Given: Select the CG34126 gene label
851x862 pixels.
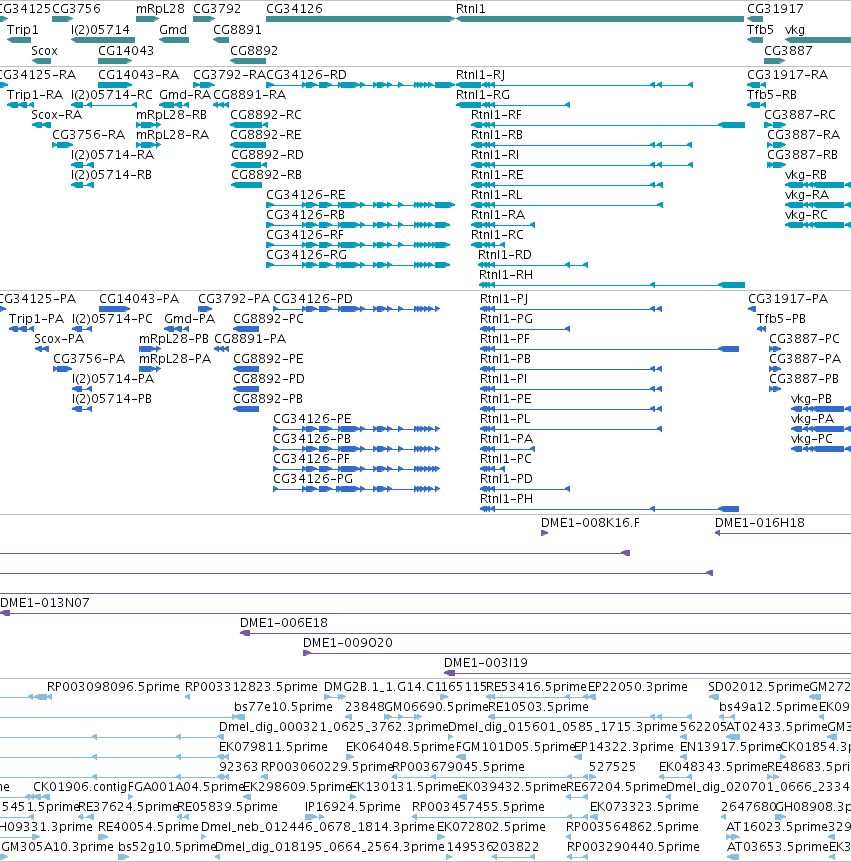Looking at the screenshot, I should [x=294, y=9].
